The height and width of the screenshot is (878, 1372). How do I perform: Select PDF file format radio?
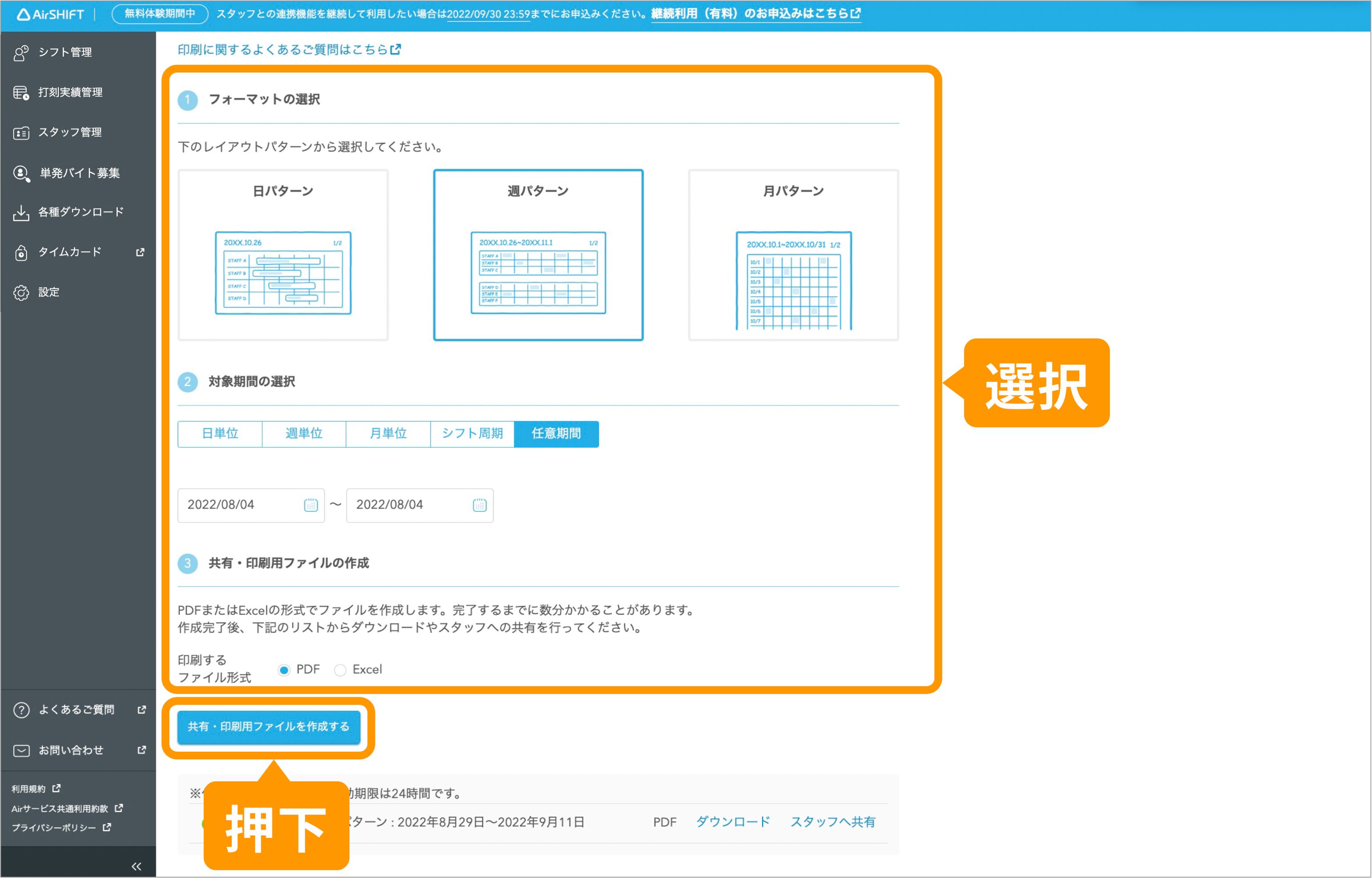[283, 670]
